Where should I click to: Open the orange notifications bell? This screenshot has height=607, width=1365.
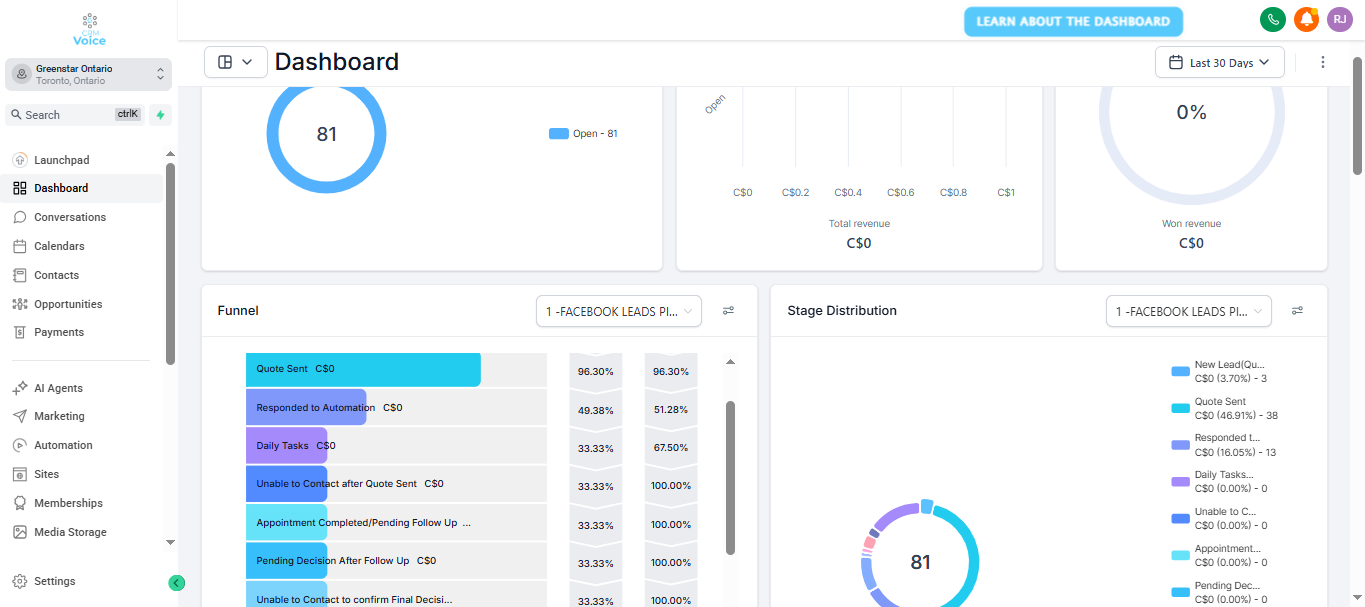coord(1306,20)
